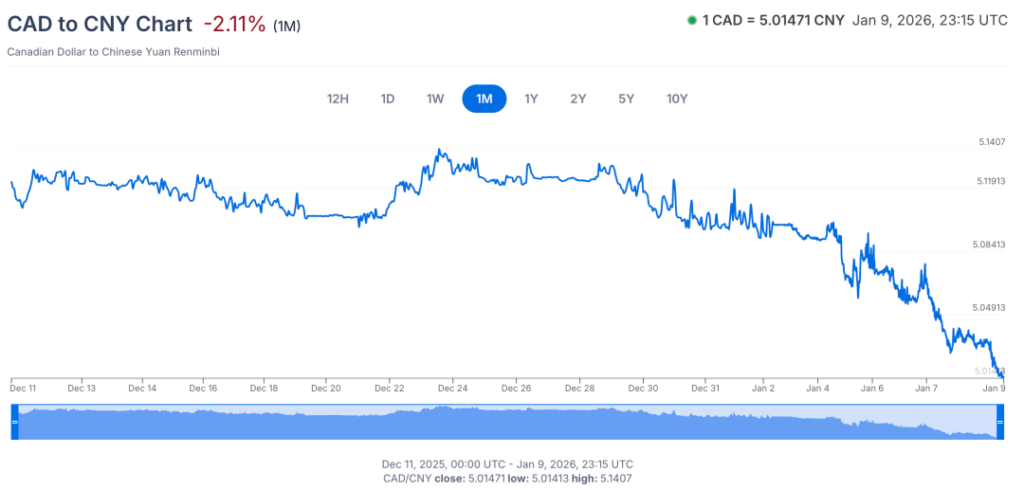Click the CAD/CNY close low high summary

tap(507, 478)
